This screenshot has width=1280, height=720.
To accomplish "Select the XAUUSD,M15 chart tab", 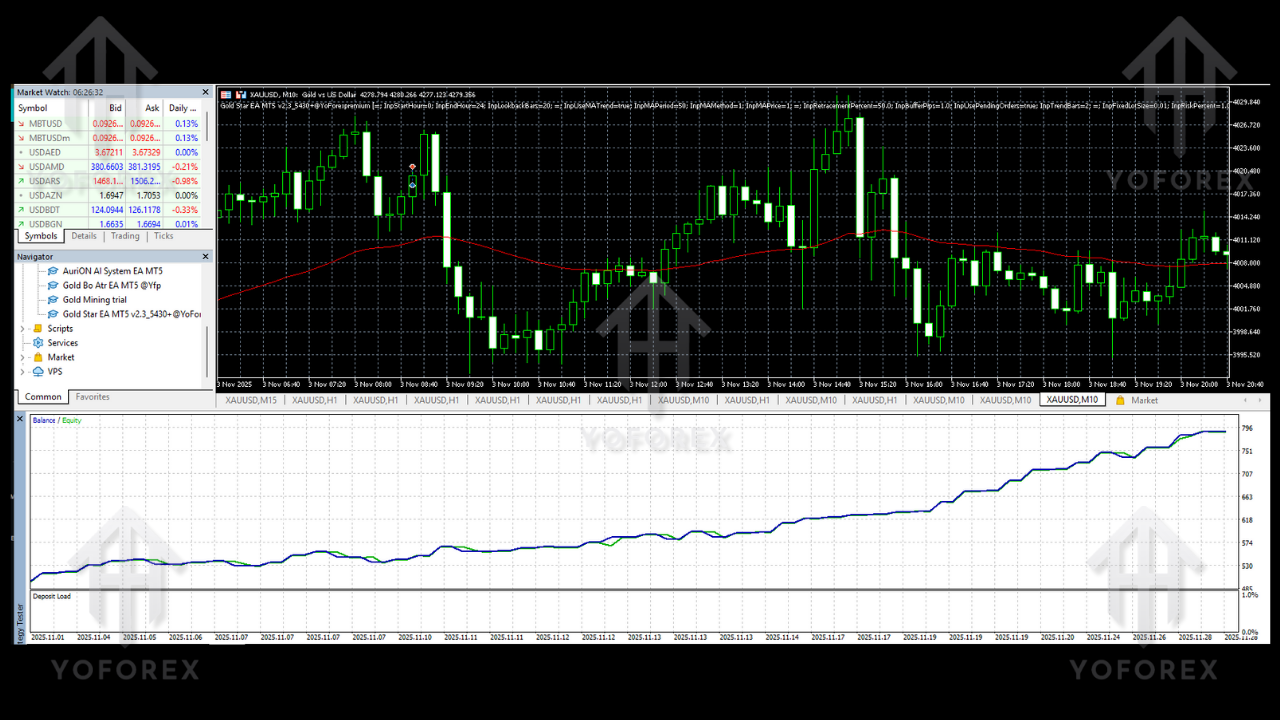I will tap(251, 400).
